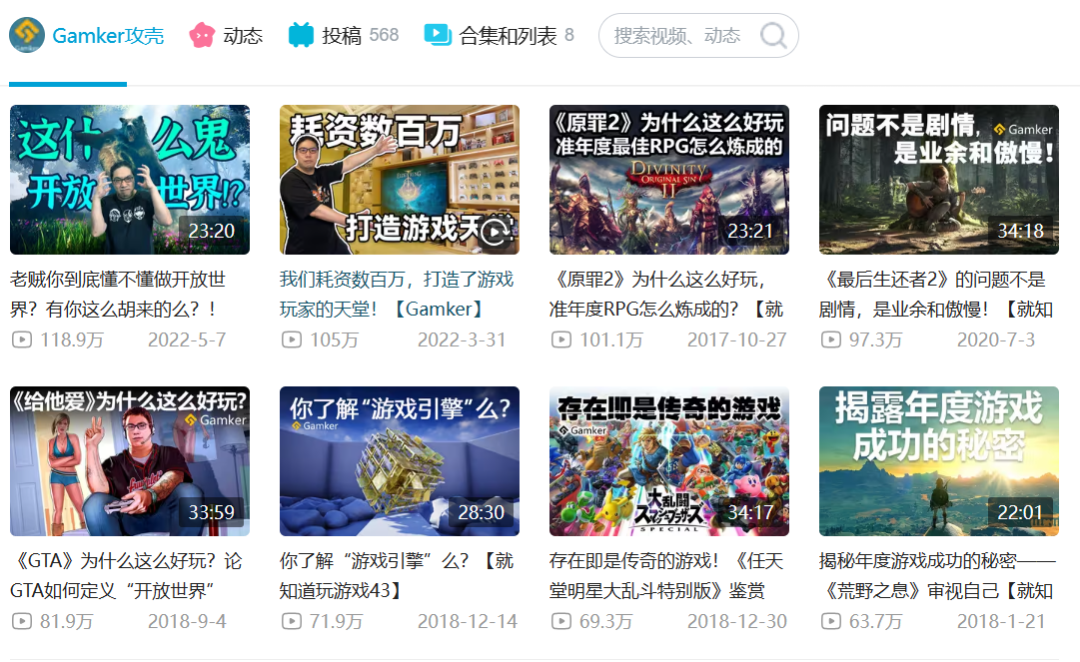1080x662 pixels.
Task: Open title link 我们耗资数百万，打造了游戏玩家的天堂
Action: pos(397,294)
